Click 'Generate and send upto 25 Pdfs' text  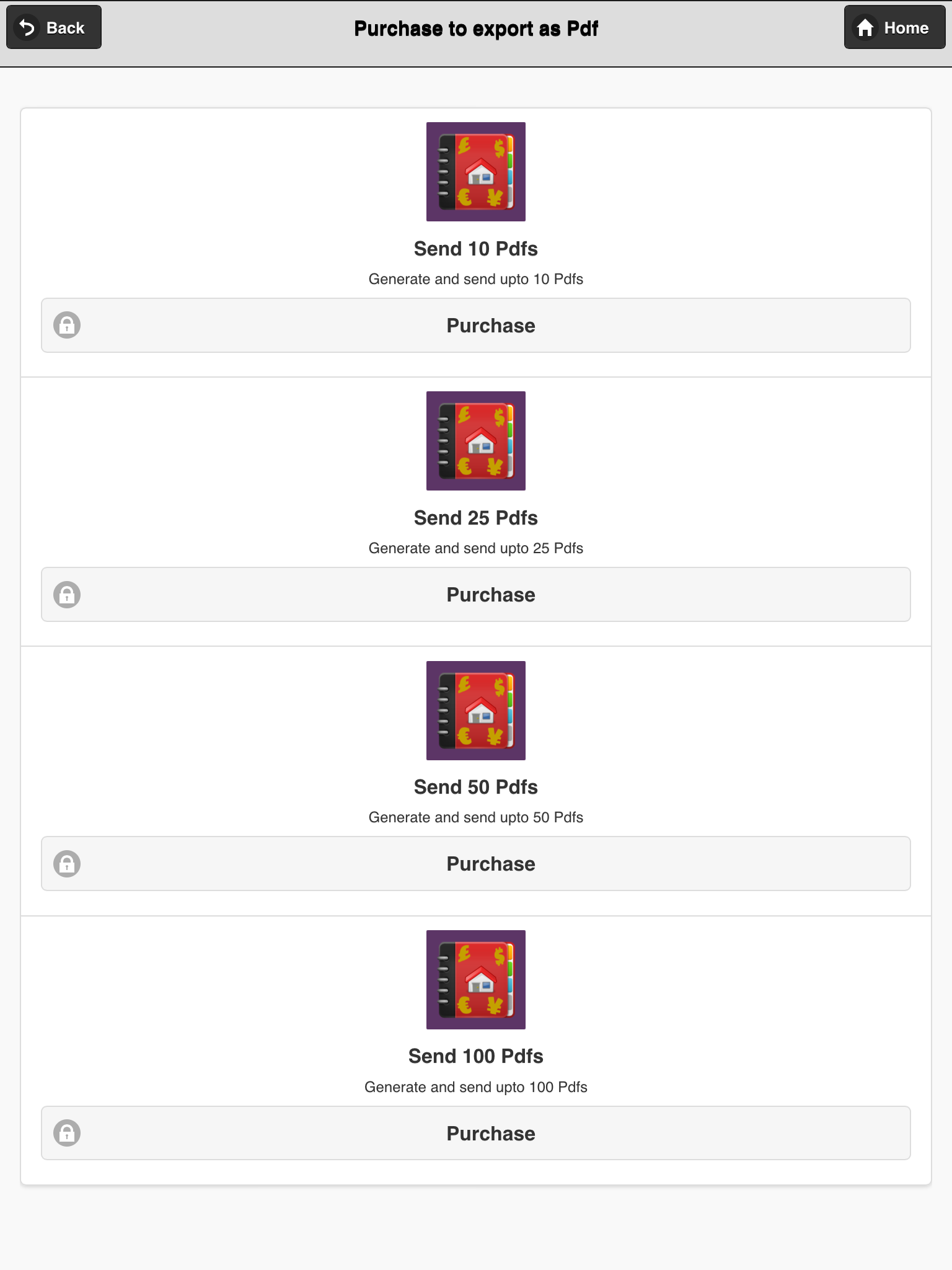pyautogui.click(x=476, y=548)
